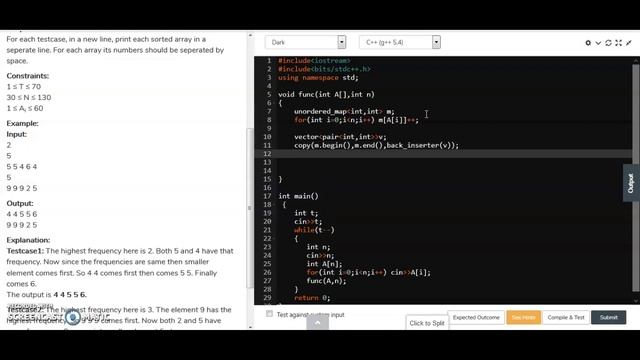Click the 'while(t--)' code line
Viewport: 640px width, 360px height.
[314, 230]
